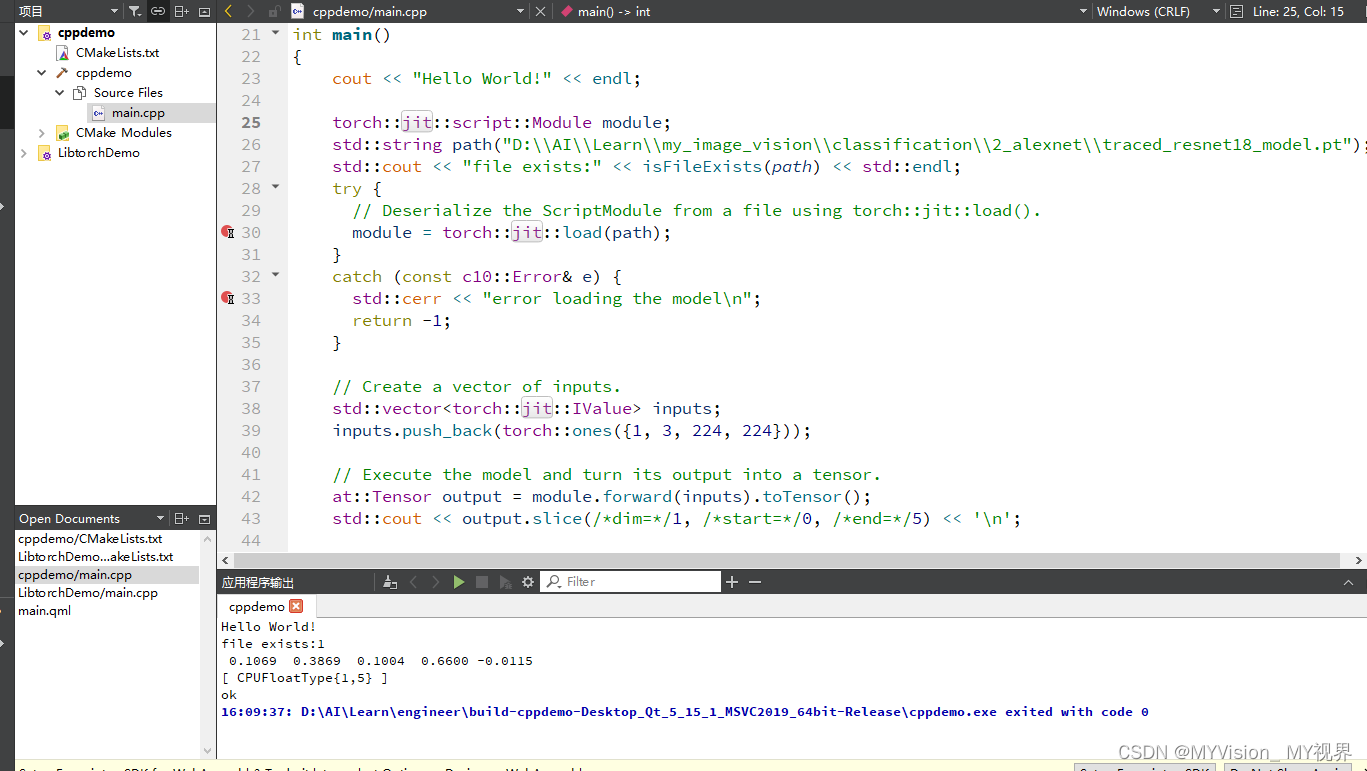Close the current main.cpp editor document
1367x771 pixels.
click(x=540, y=11)
